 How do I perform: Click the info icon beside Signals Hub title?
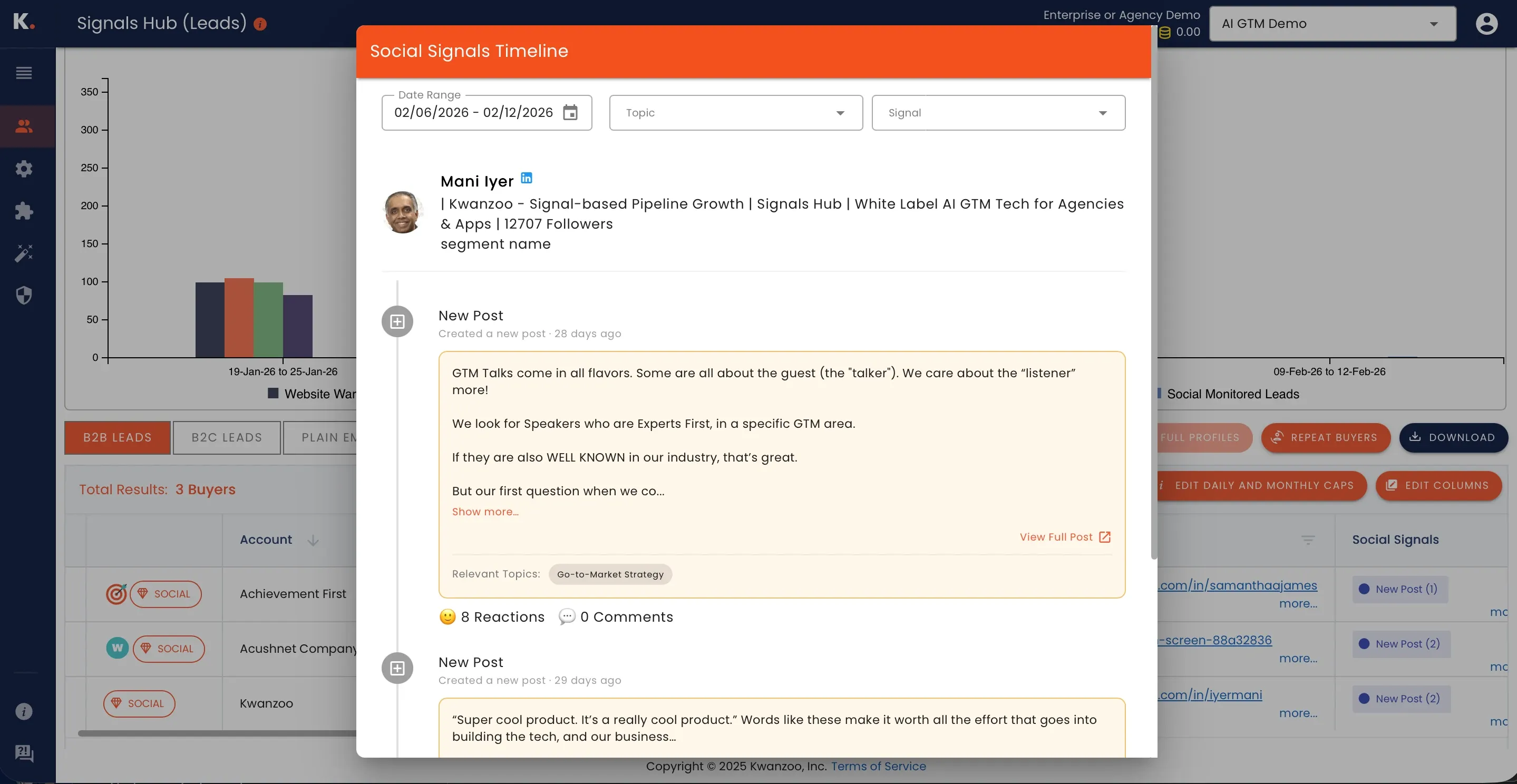click(260, 24)
